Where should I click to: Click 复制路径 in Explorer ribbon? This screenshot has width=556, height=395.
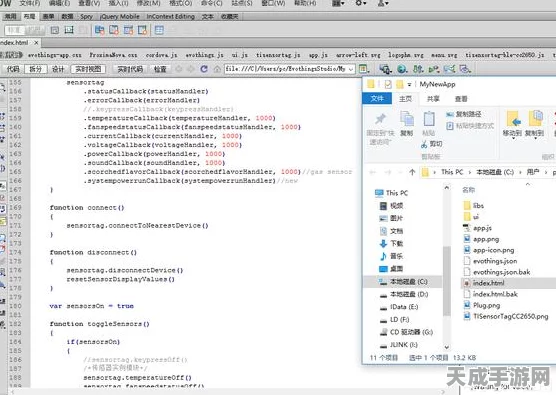pos(464,114)
